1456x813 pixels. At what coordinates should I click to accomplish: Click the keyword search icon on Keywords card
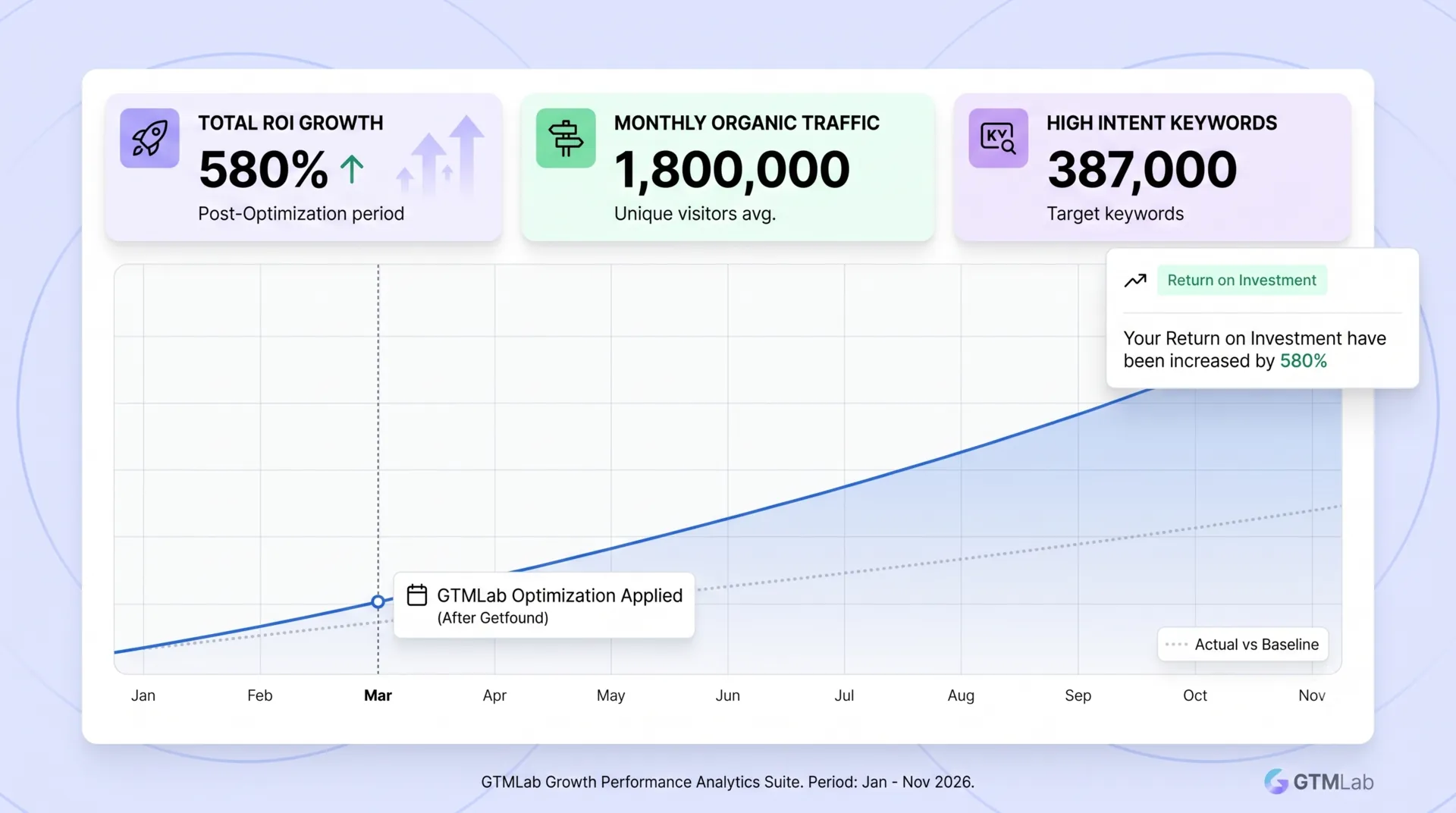click(998, 138)
